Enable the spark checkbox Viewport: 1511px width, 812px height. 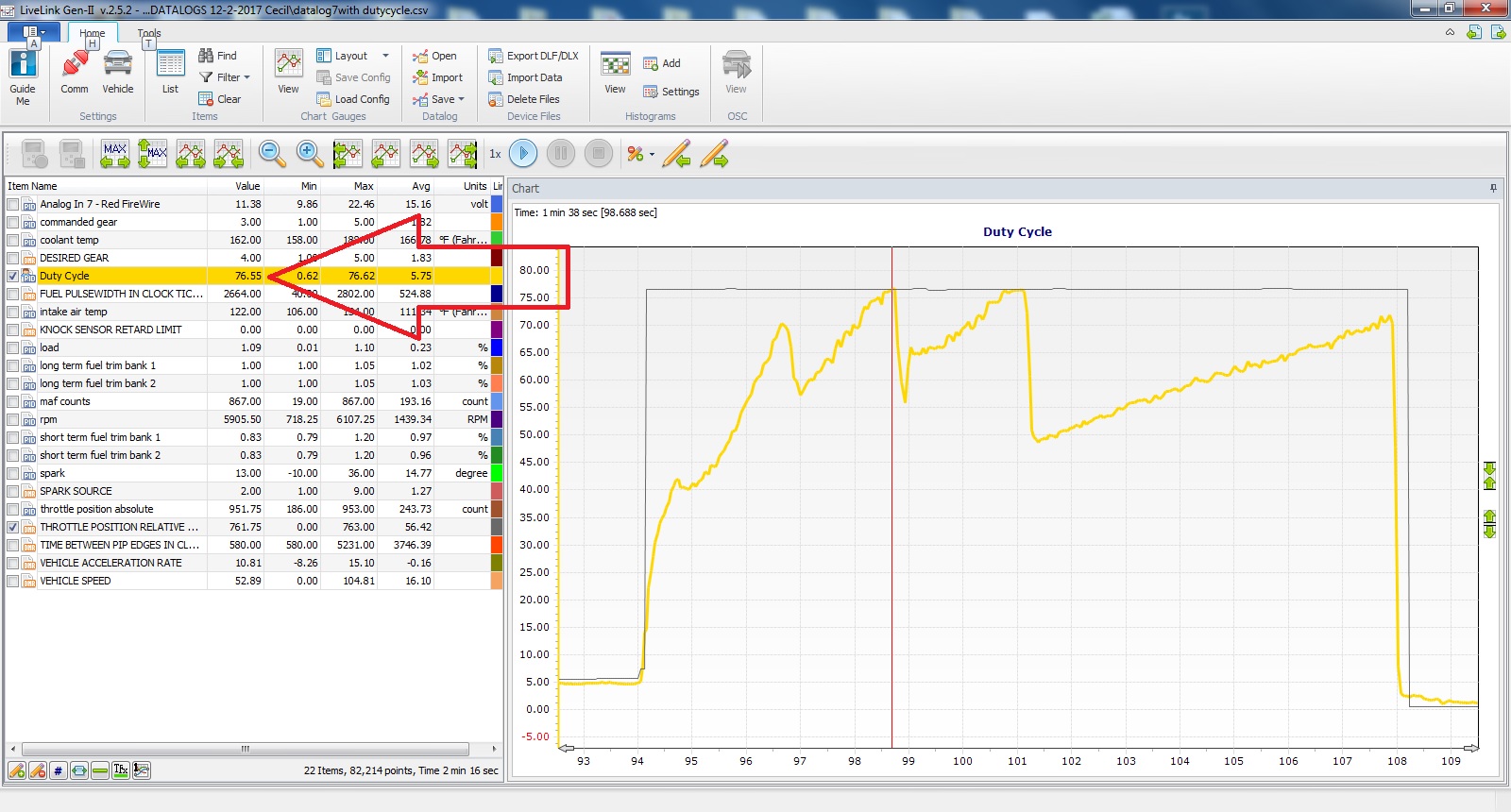pyautogui.click(x=13, y=474)
